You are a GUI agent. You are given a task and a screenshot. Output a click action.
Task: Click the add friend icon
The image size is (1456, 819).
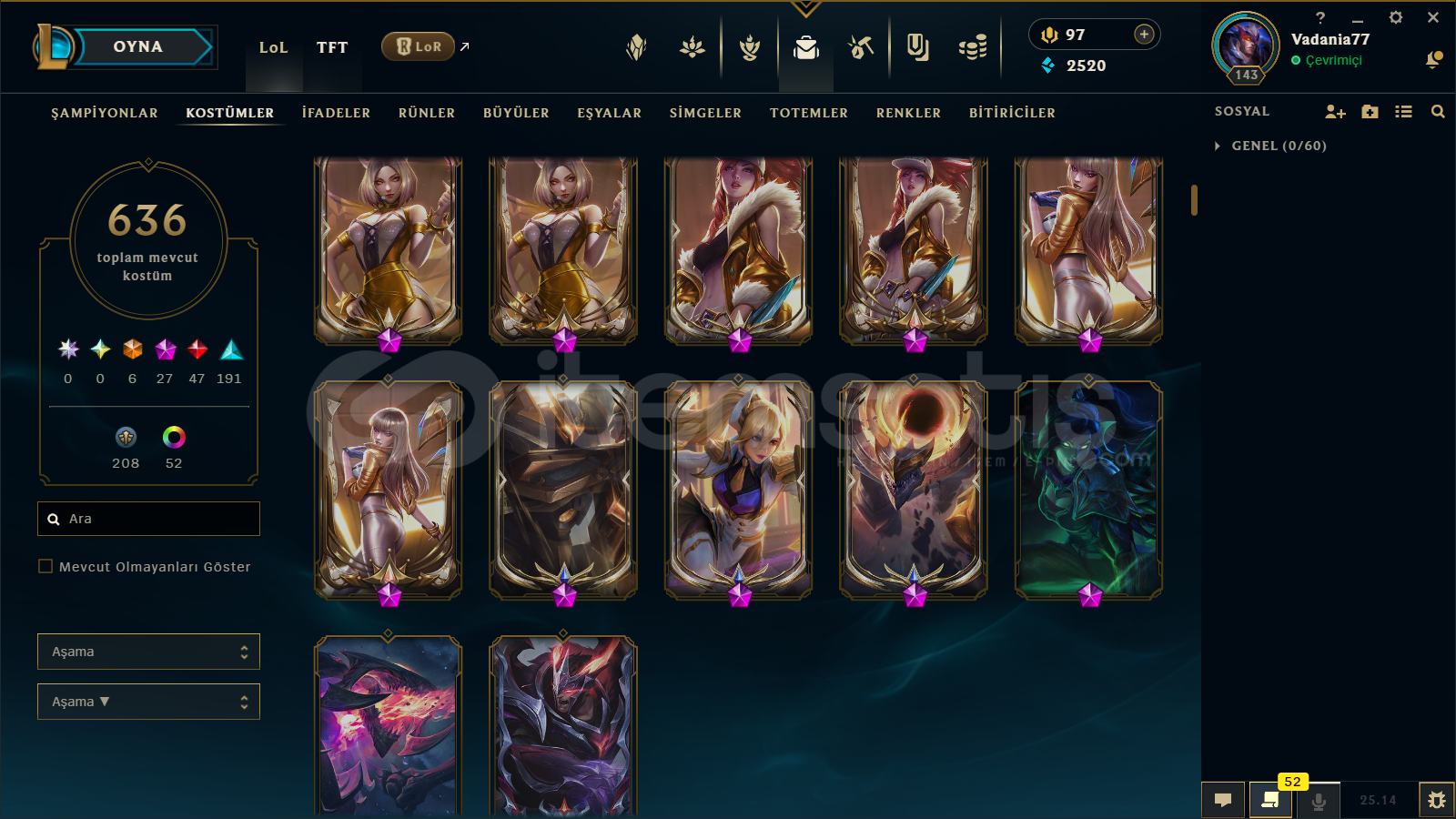(1335, 112)
